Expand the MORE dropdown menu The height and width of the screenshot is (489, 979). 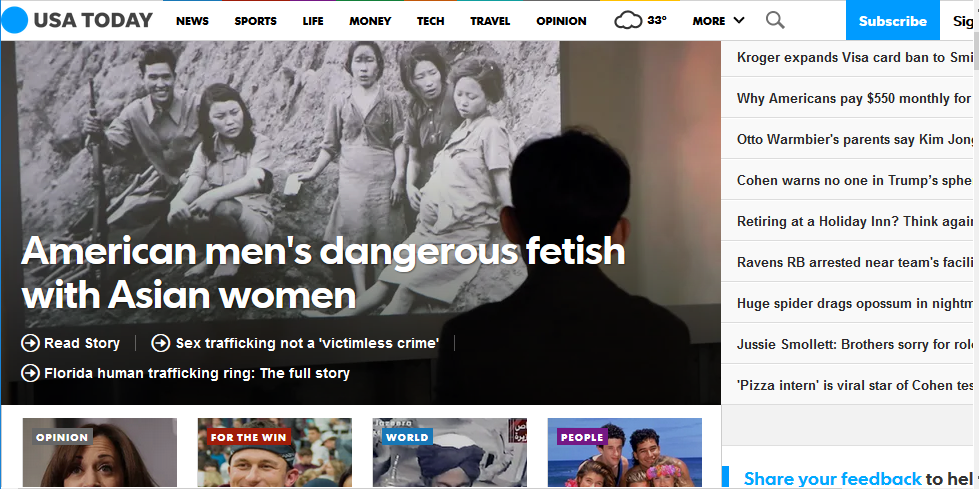[x=718, y=21]
